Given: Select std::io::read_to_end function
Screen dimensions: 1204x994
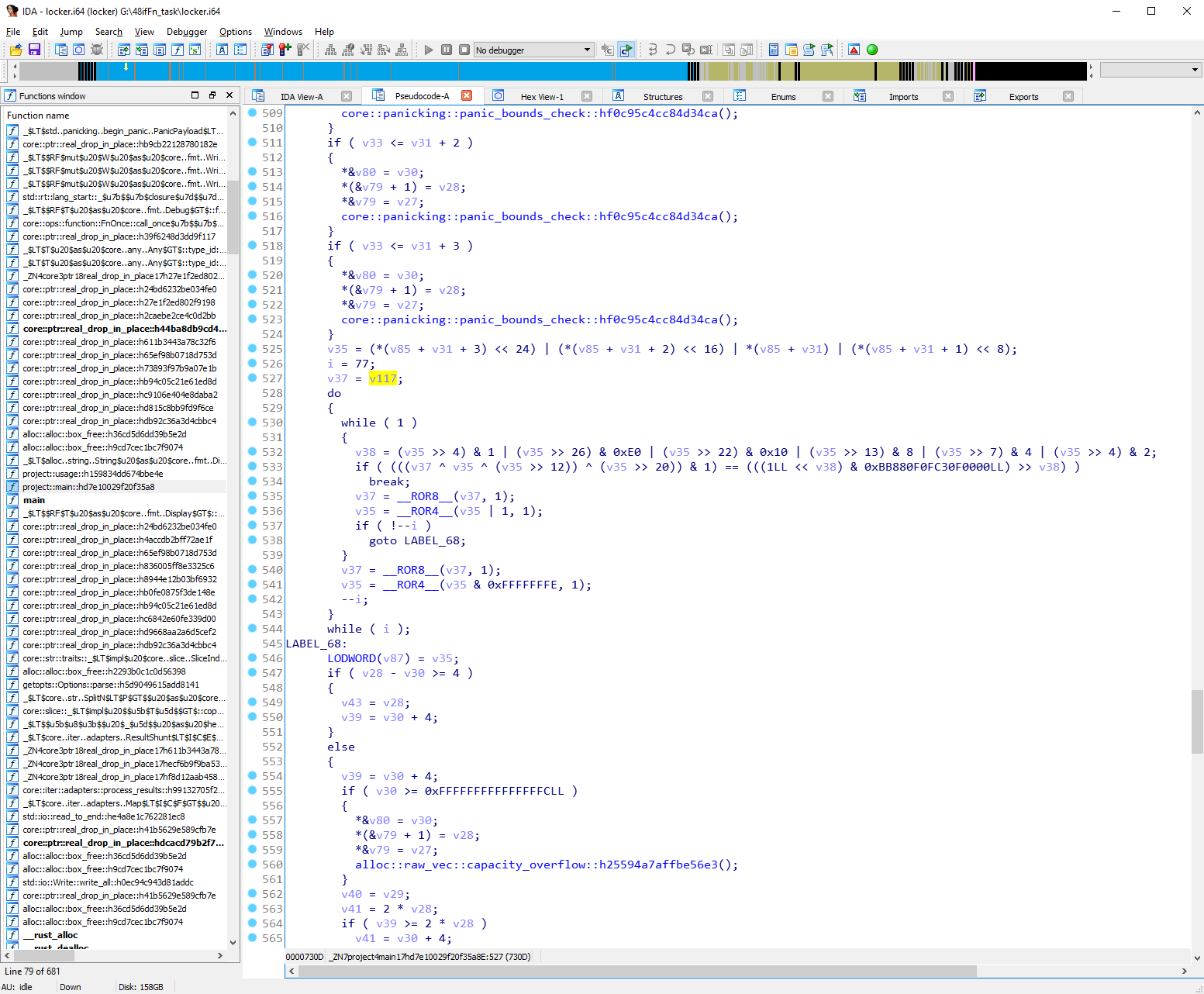Looking at the screenshot, I should pyautogui.click(x=116, y=816).
